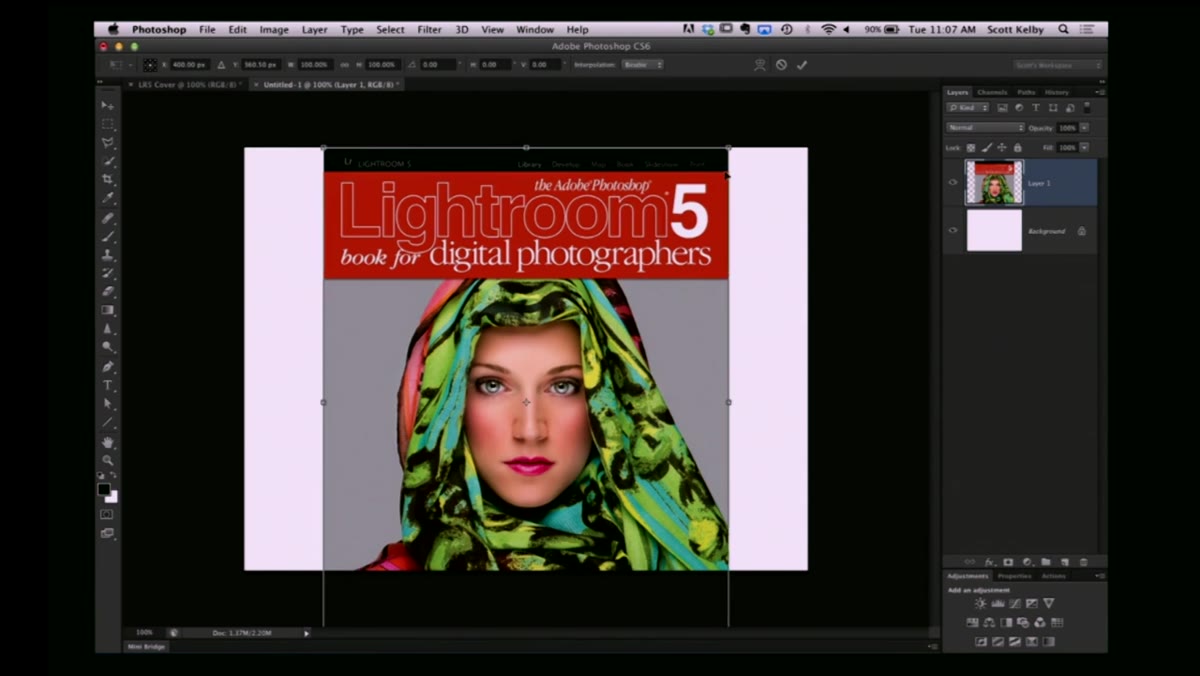Click the background color swatch
Viewport: 1200px width, 676px height.
coord(112,497)
